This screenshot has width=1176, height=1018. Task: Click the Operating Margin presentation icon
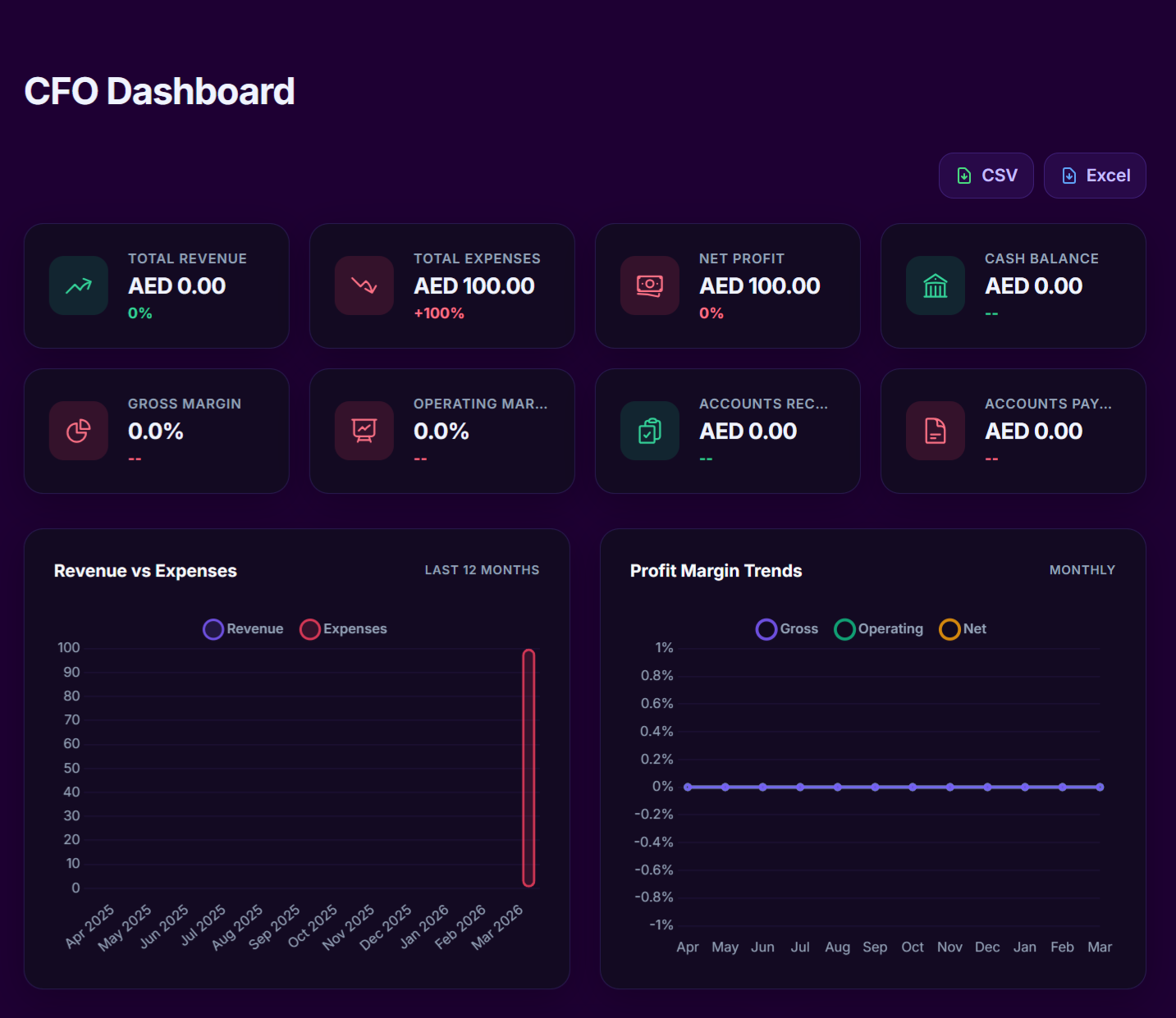click(364, 431)
